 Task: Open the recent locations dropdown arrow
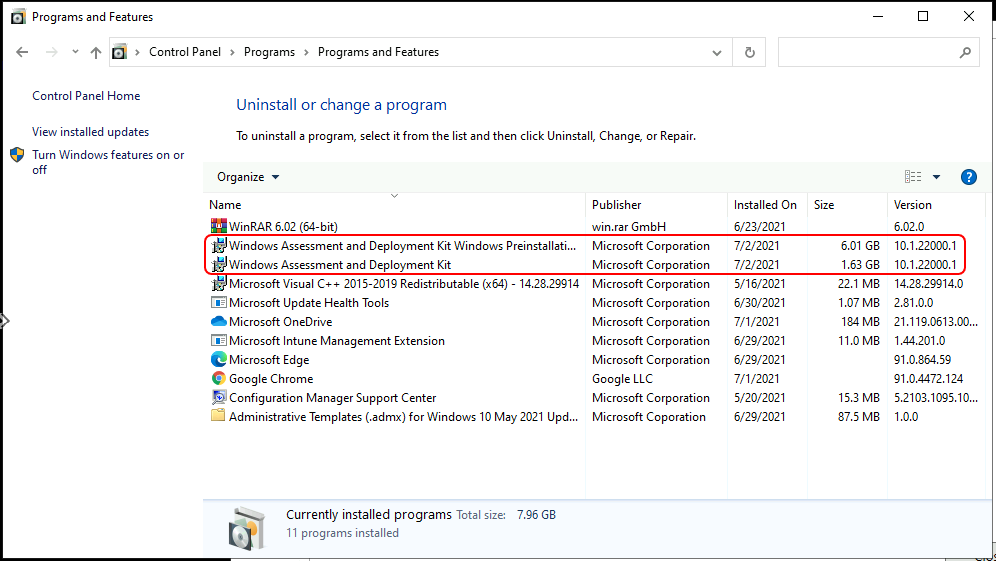tap(75, 52)
